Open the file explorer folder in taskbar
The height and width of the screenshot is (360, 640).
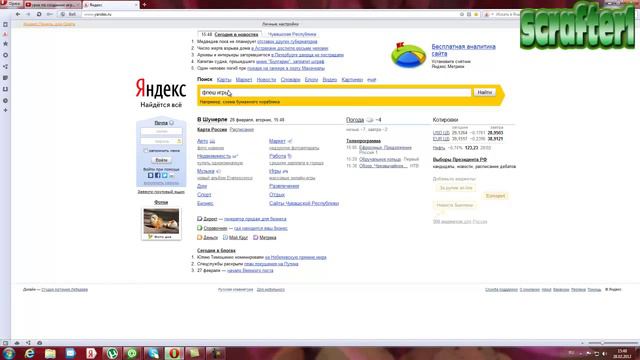pyautogui.click(x=50, y=353)
